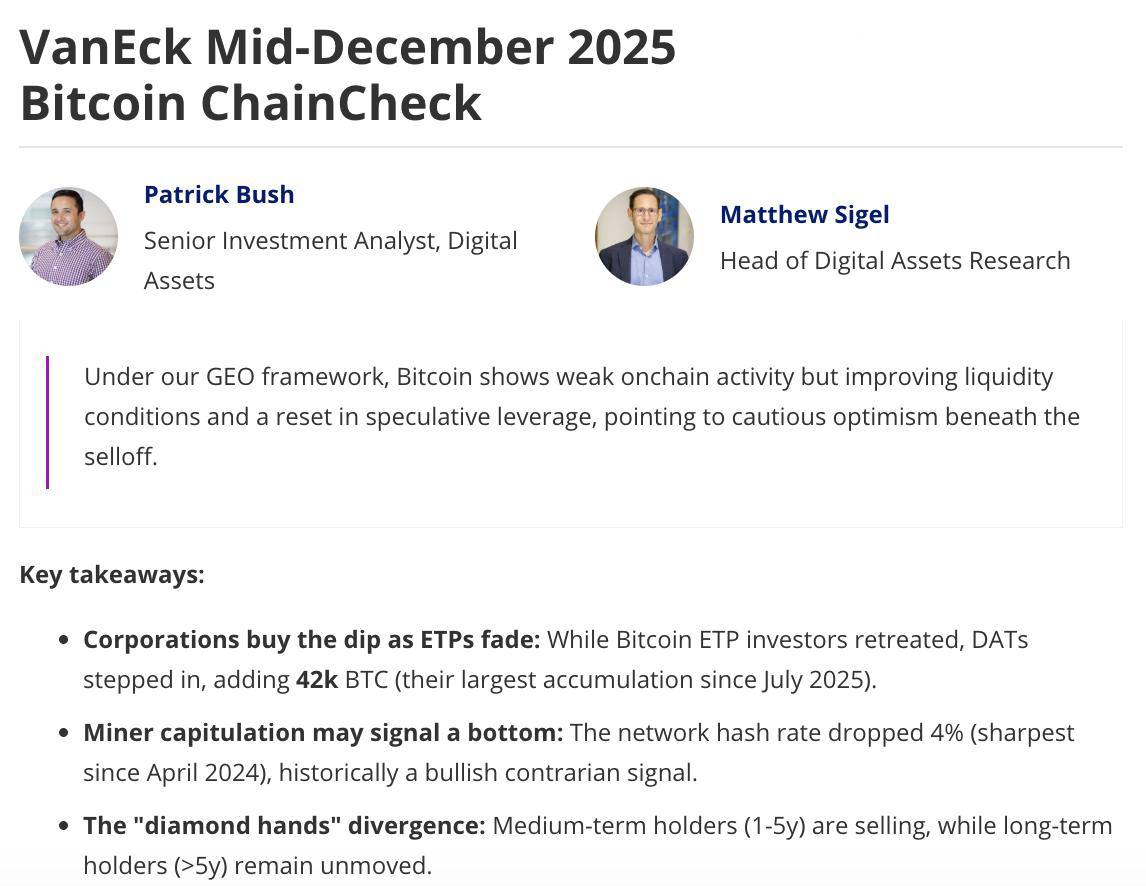Click Matthew Sigel's profile photo

[x=644, y=236]
